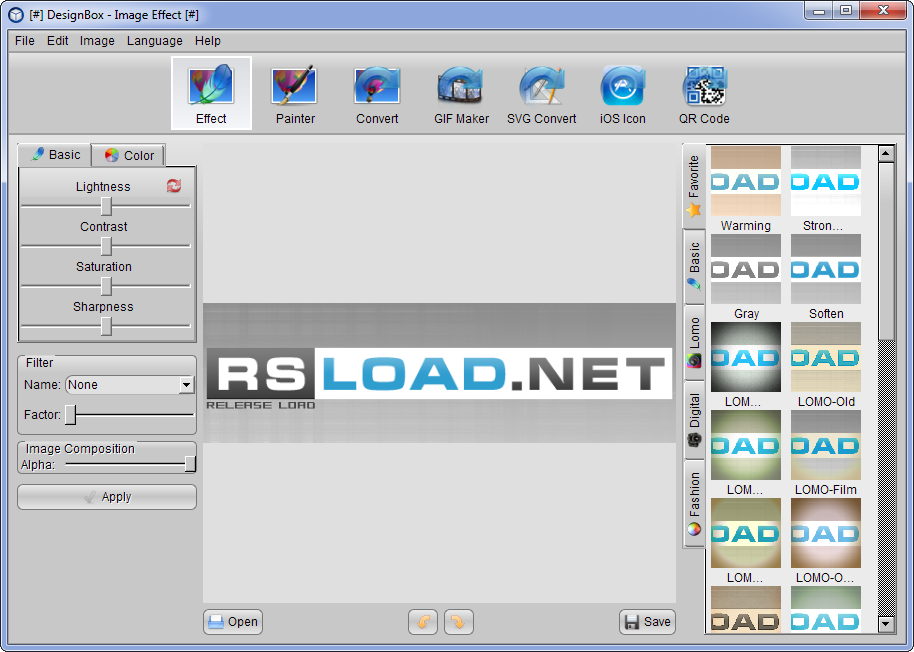Apply the LOMO-Old effect thumbnail
This screenshot has height=652, width=914.
tap(825, 357)
